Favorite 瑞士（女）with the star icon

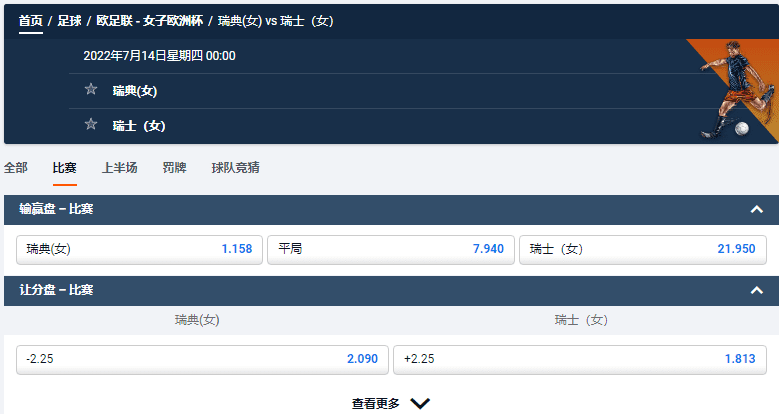point(91,124)
